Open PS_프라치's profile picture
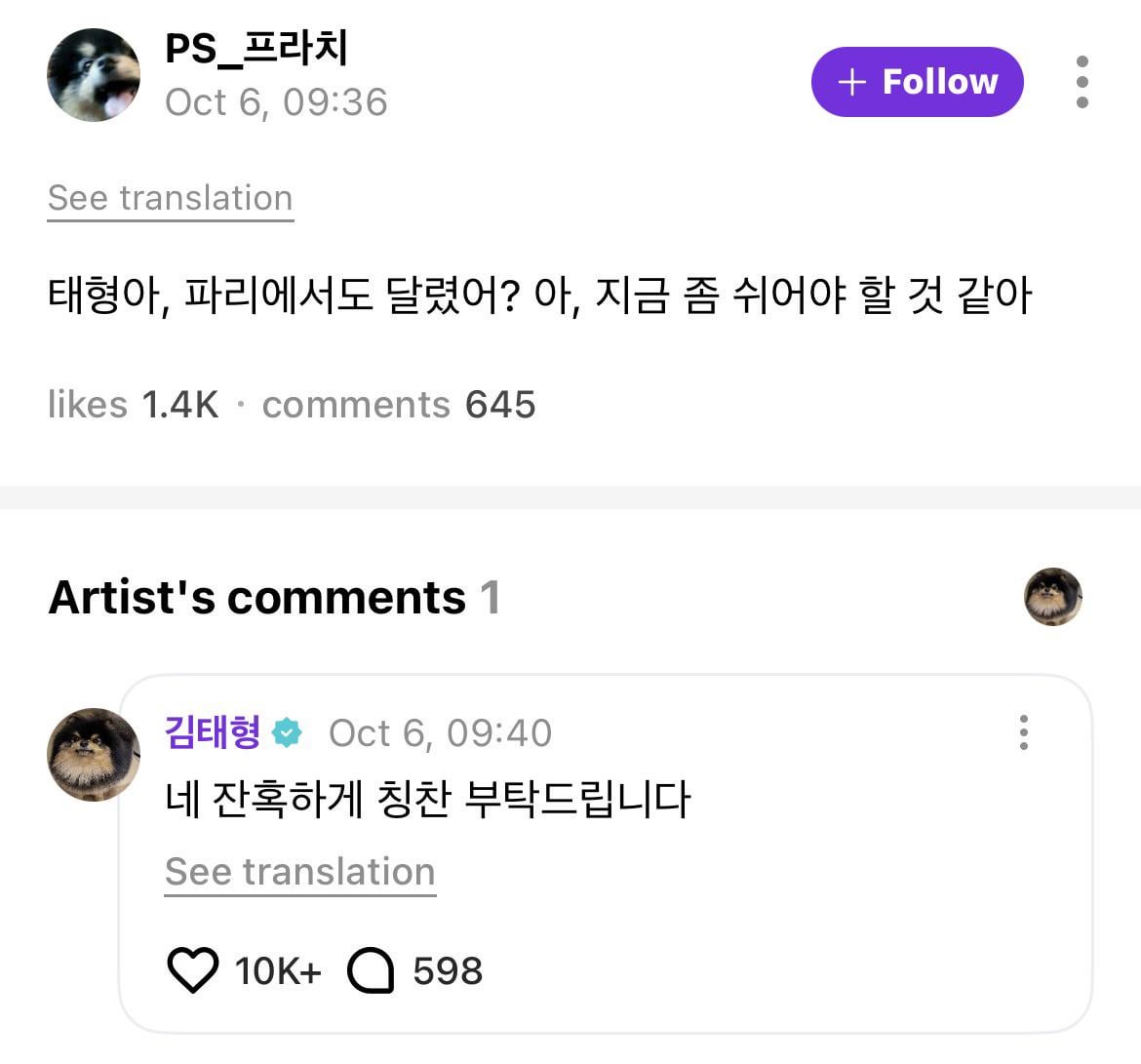This screenshot has width=1141, height=1064. tap(94, 75)
